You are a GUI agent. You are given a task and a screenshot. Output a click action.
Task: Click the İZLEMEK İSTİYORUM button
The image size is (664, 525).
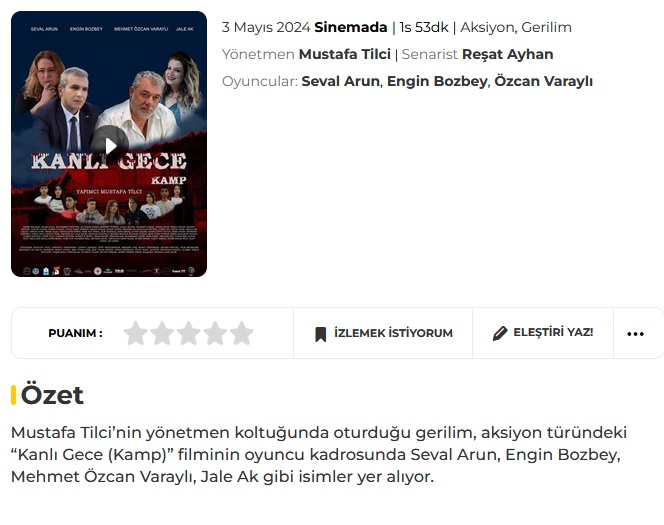click(383, 333)
